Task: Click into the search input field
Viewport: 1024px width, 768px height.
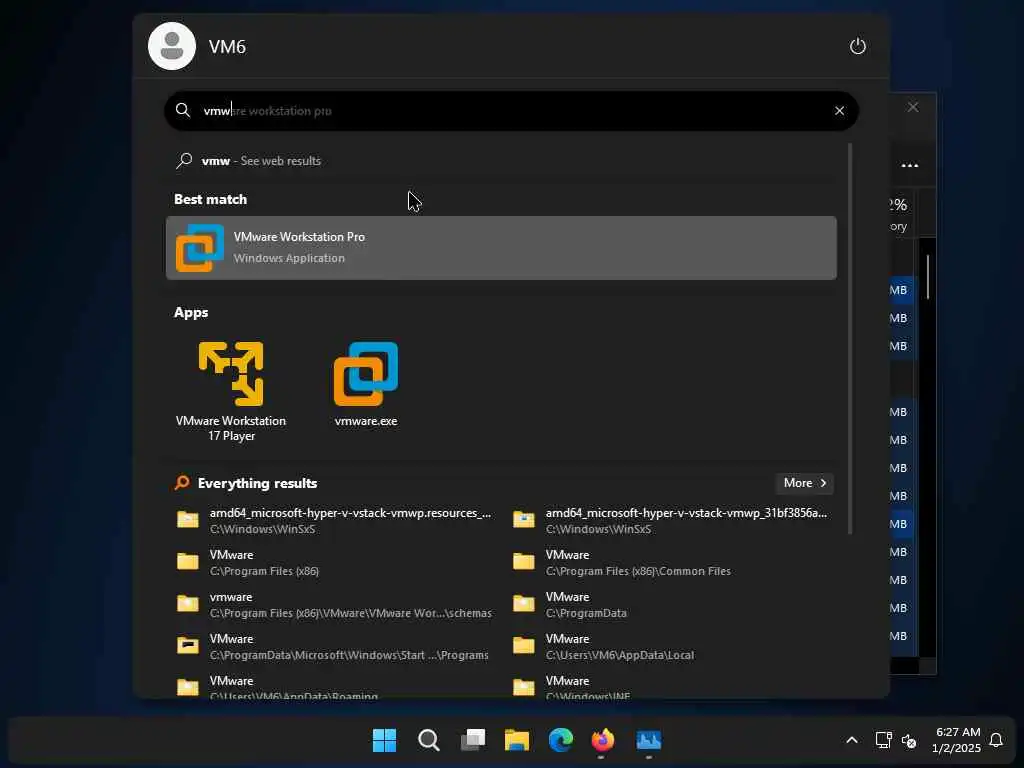Action: (x=511, y=111)
